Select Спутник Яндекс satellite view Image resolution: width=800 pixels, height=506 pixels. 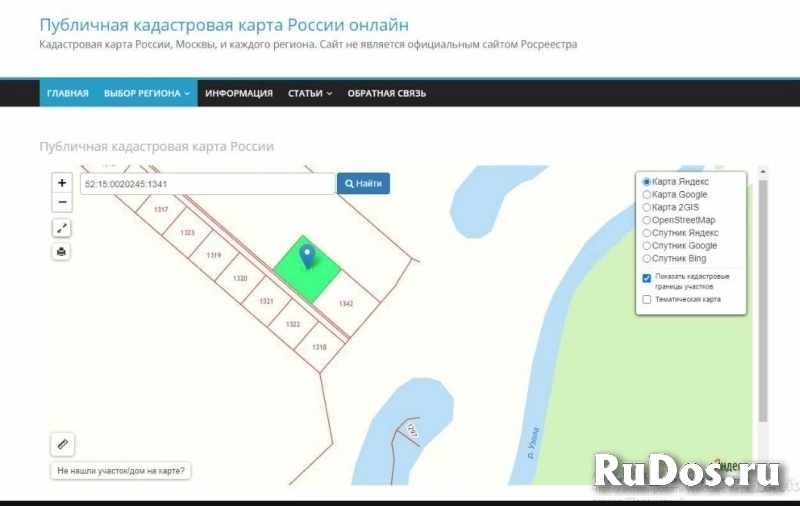pyautogui.click(x=647, y=233)
